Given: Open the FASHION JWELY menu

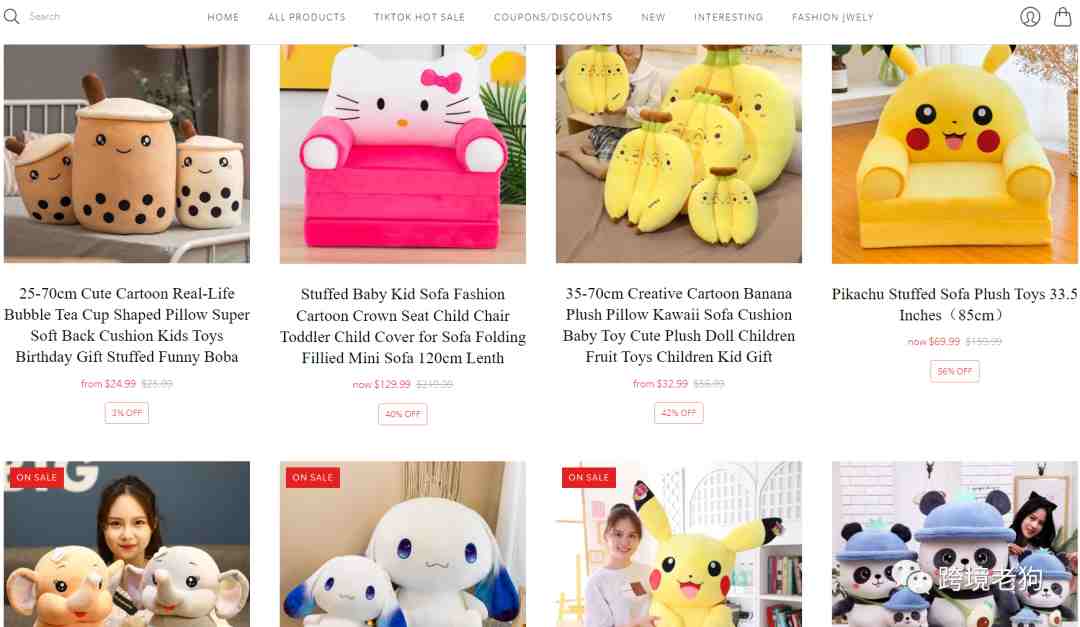Looking at the screenshot, I should pos(832,17).
